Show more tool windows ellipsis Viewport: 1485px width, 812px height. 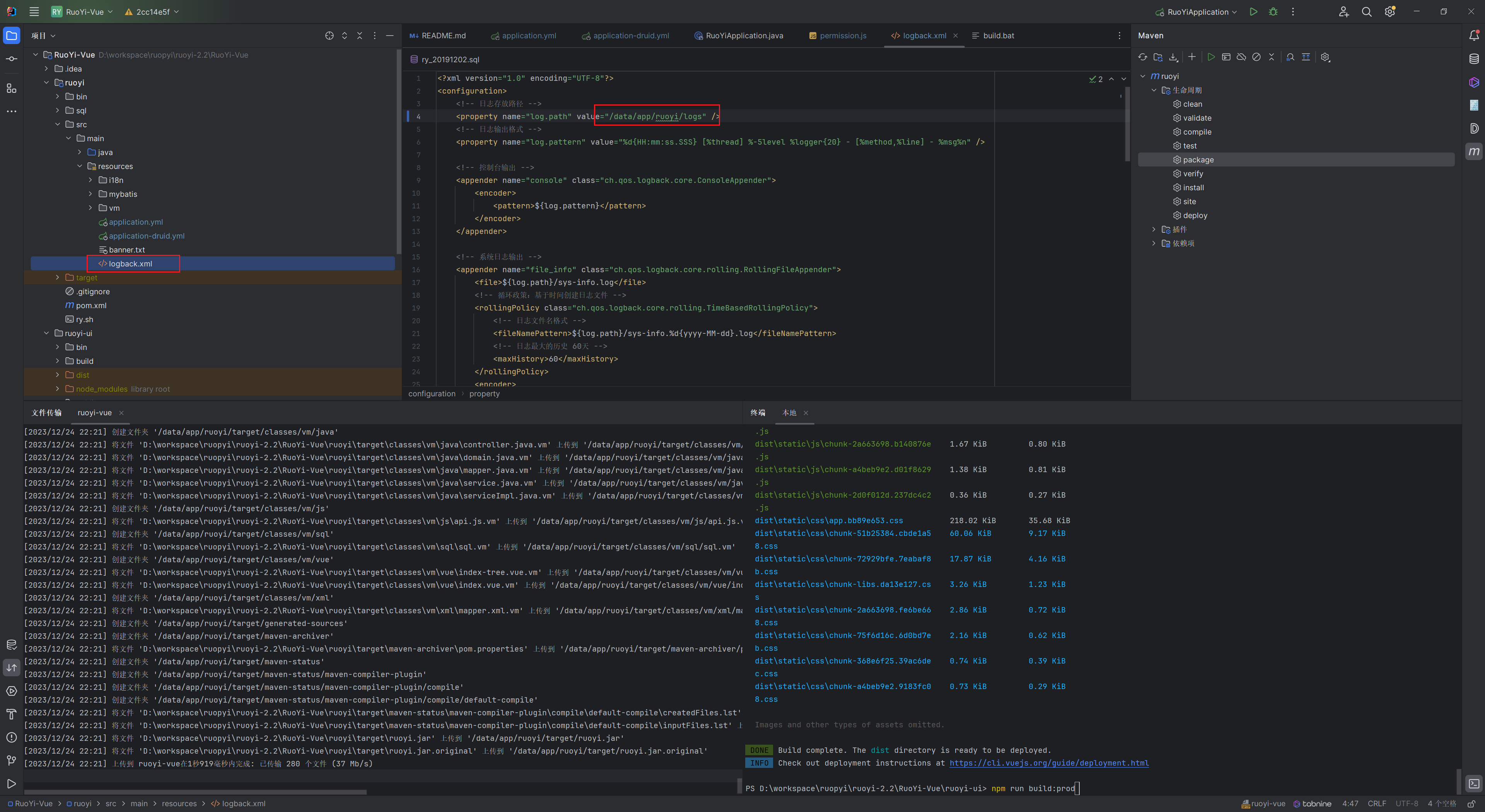(12, 111)
